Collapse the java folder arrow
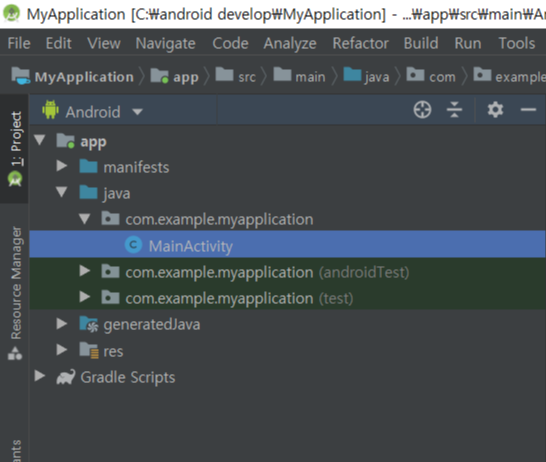This screenshot has height=462, width=546. pyautogui.click(x=62, y=192)
